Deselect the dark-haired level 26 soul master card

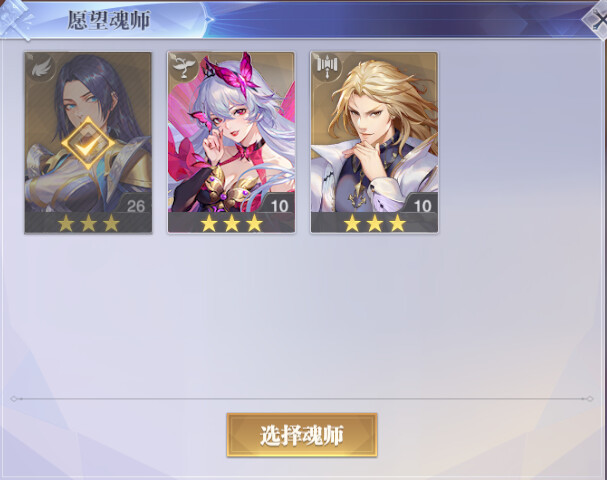(88, 143)
